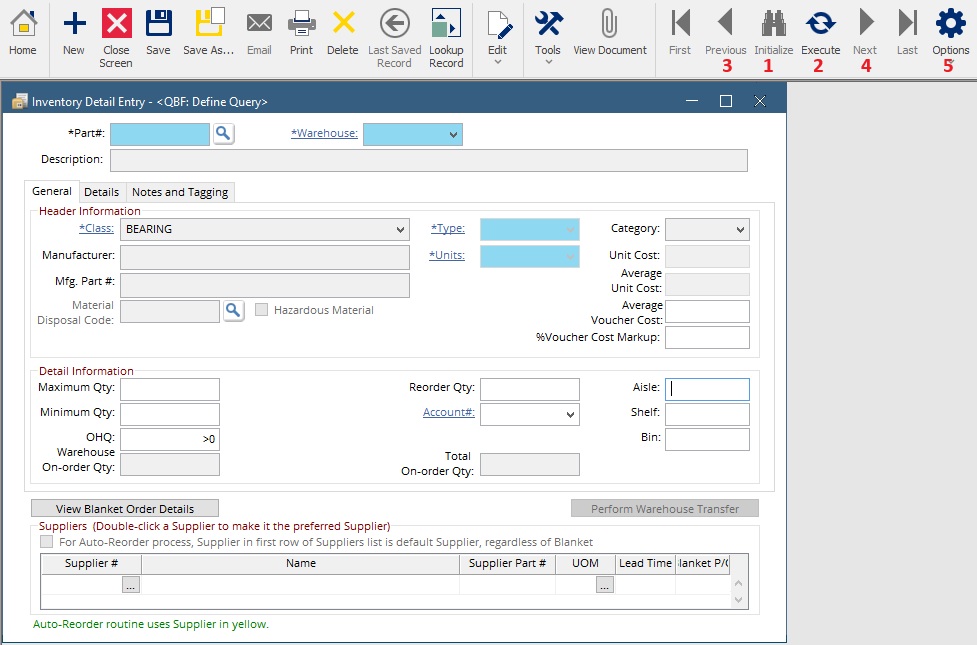Screen dimensions: 977x645
Task: Click the Print toolbar icon
Action: 302,24
